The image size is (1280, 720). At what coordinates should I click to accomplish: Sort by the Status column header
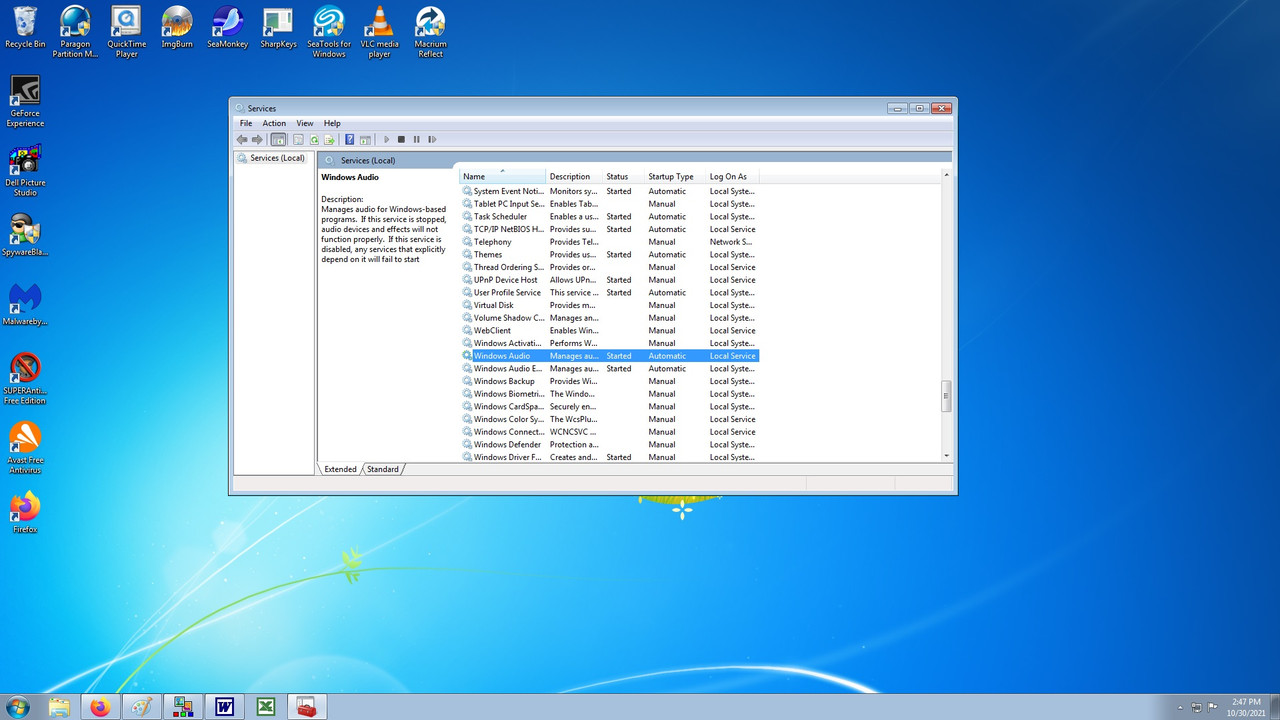coord(624,177)
